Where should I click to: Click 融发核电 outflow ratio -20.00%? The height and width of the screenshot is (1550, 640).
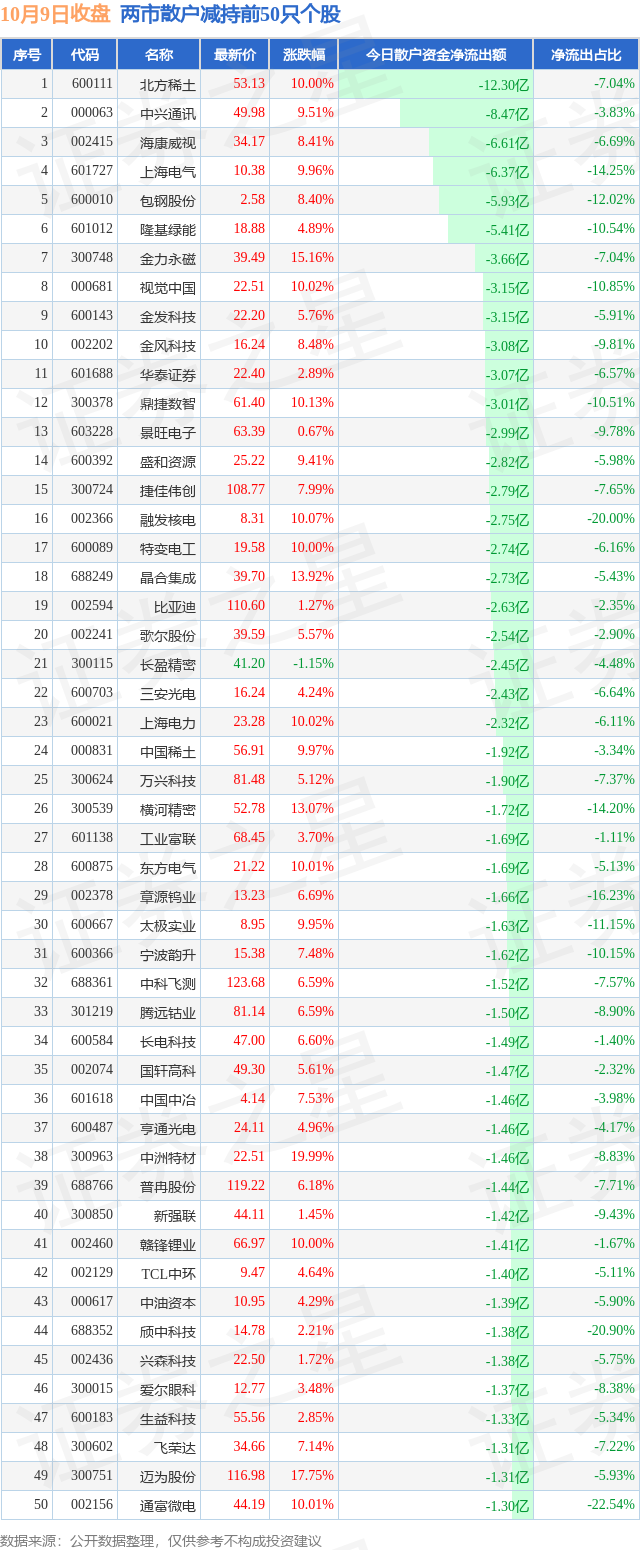point(611,519)
